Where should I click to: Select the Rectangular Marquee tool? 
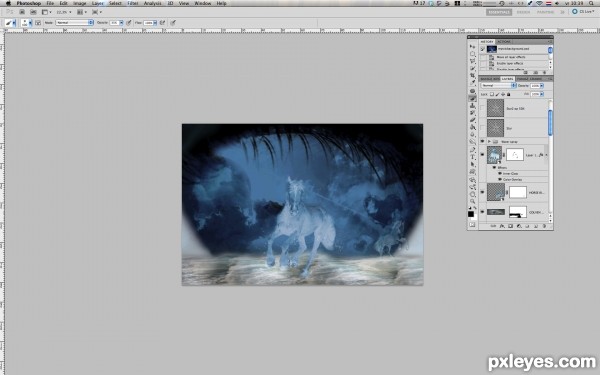473,54
